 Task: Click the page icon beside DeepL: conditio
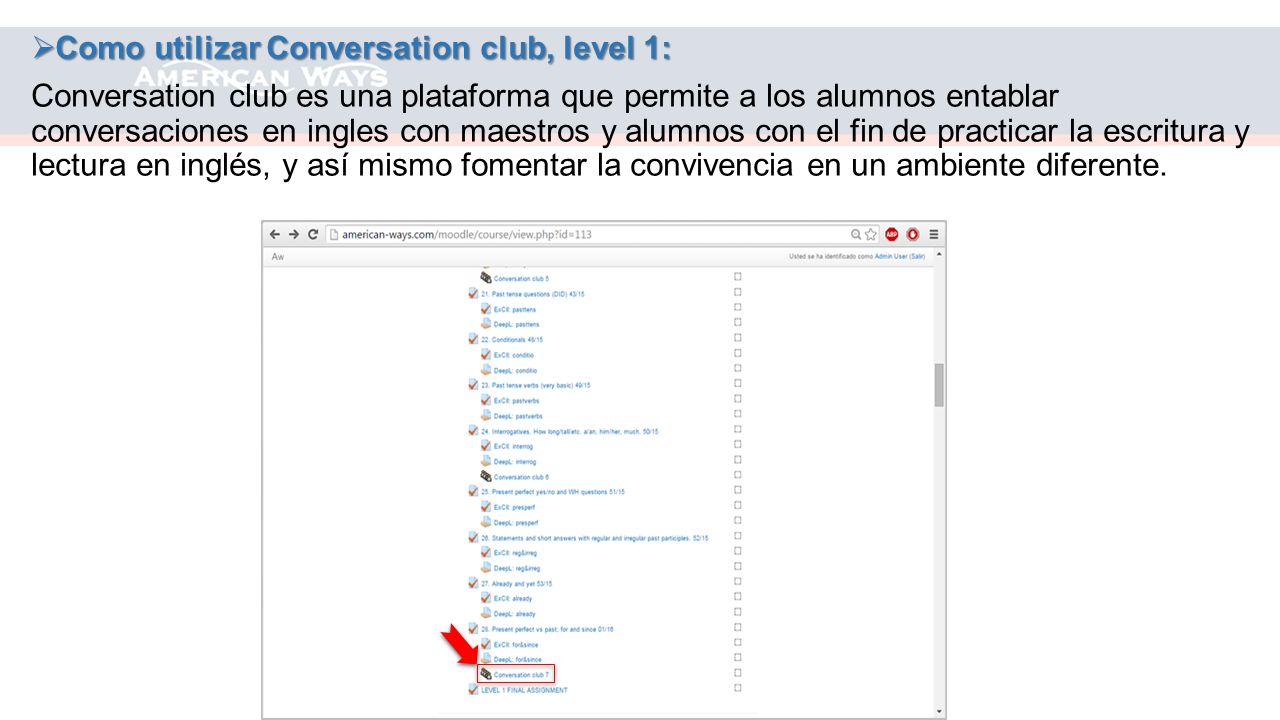pos(486,370)
